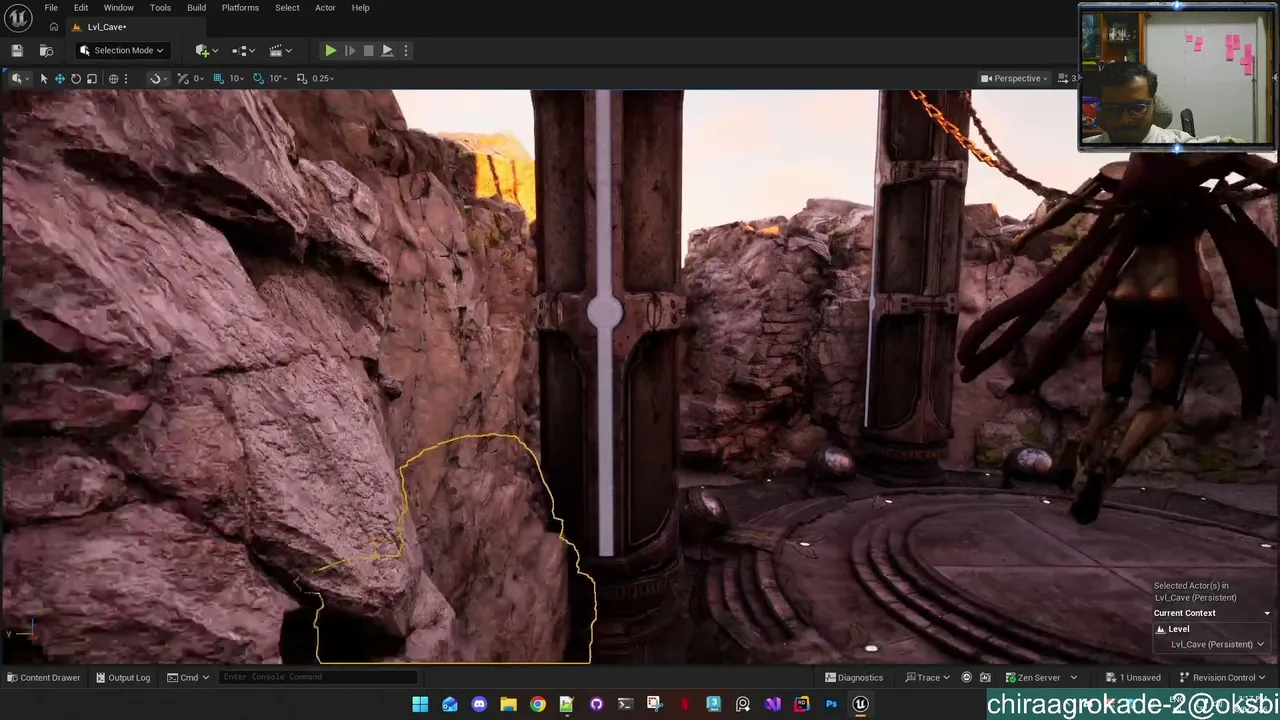The height and width of the screenshot is (720, 1280).
Task: Start Play In Editor with the green play button
Action: [330, 51]
